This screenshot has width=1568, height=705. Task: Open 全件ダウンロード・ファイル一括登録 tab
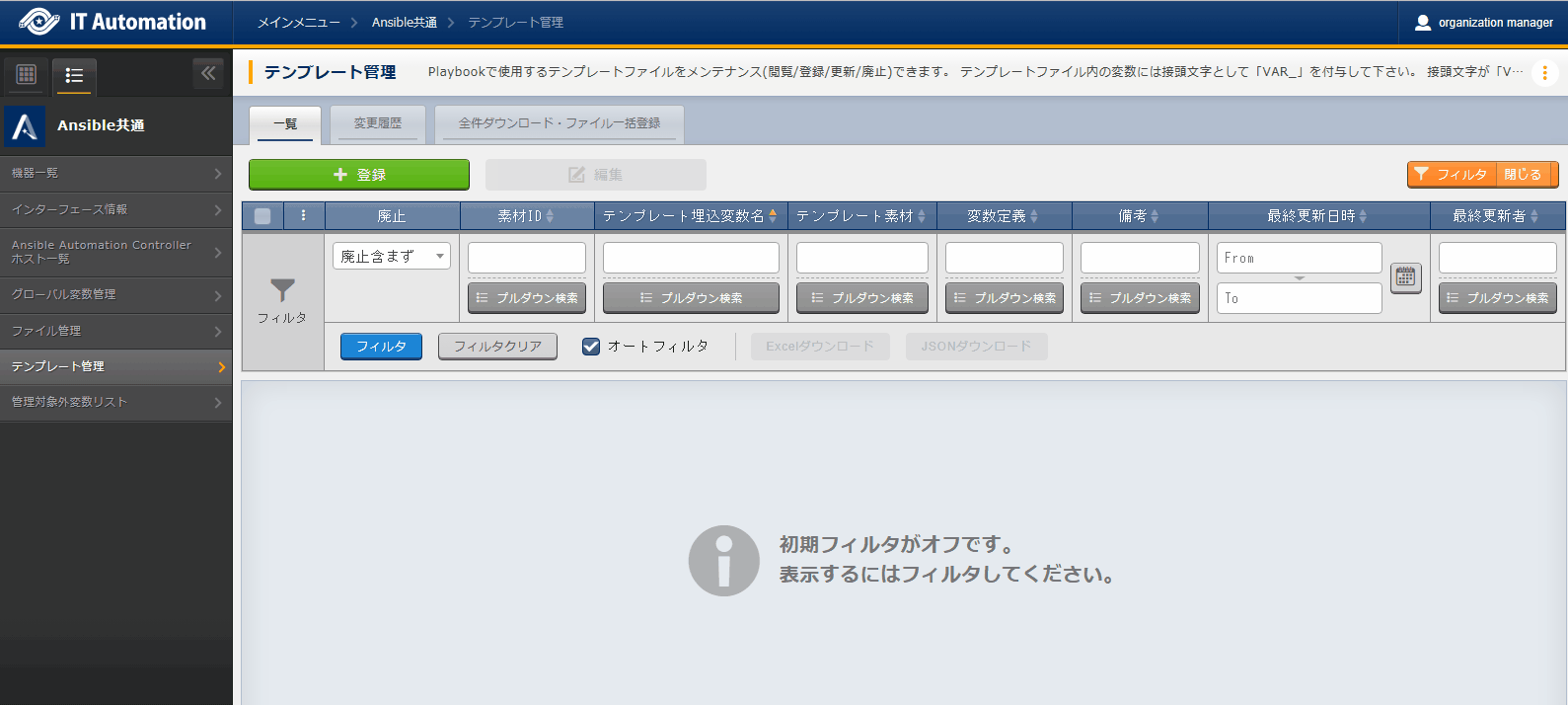point(559,123)
